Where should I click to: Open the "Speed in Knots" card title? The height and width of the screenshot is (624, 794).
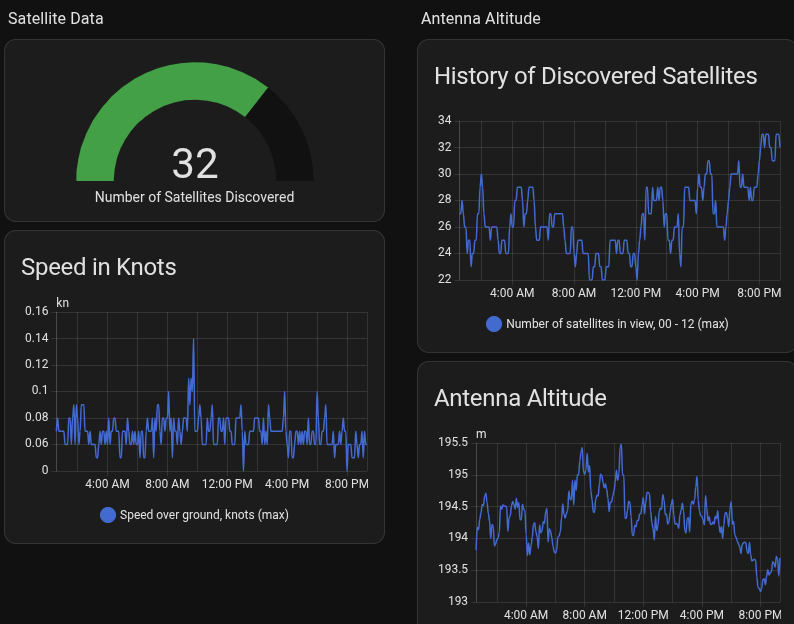(x=99, y=266)
